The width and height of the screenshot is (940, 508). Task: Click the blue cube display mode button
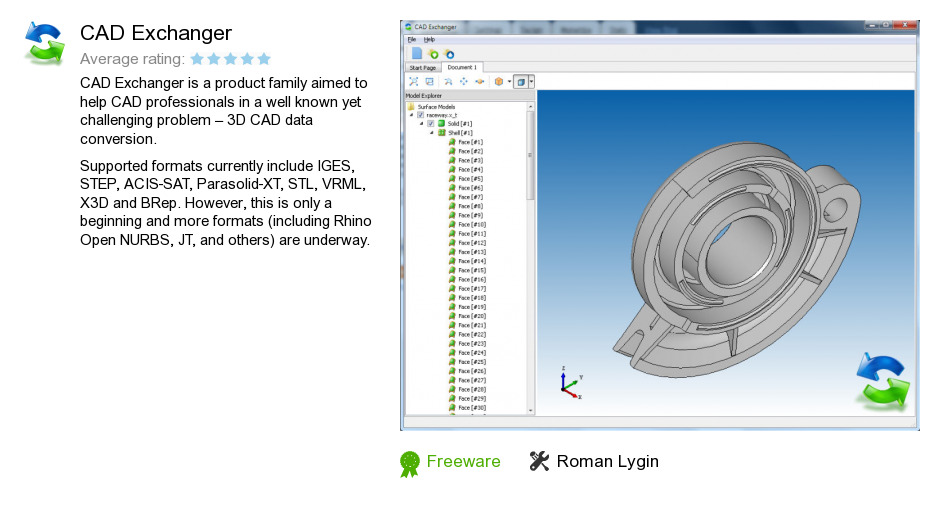(521, 82)
